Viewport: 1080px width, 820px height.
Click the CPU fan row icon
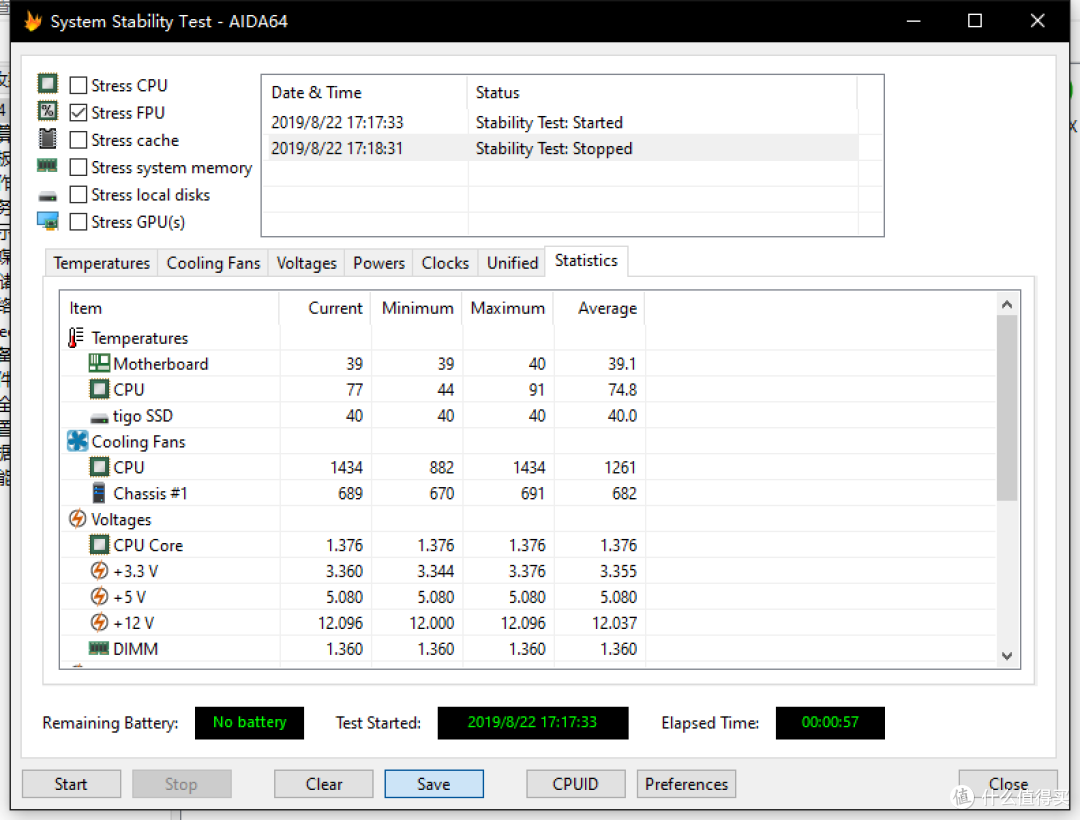[99, 467]
